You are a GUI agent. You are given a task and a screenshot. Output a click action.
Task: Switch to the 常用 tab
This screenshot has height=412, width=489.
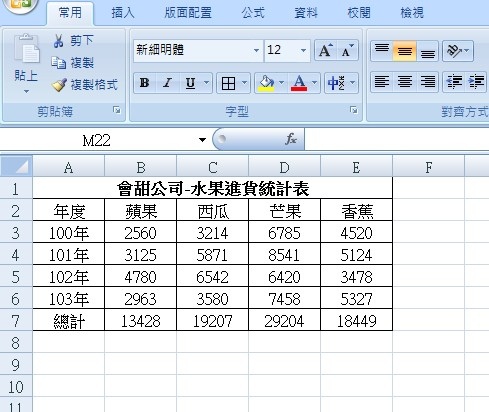(x=70, y=13)
